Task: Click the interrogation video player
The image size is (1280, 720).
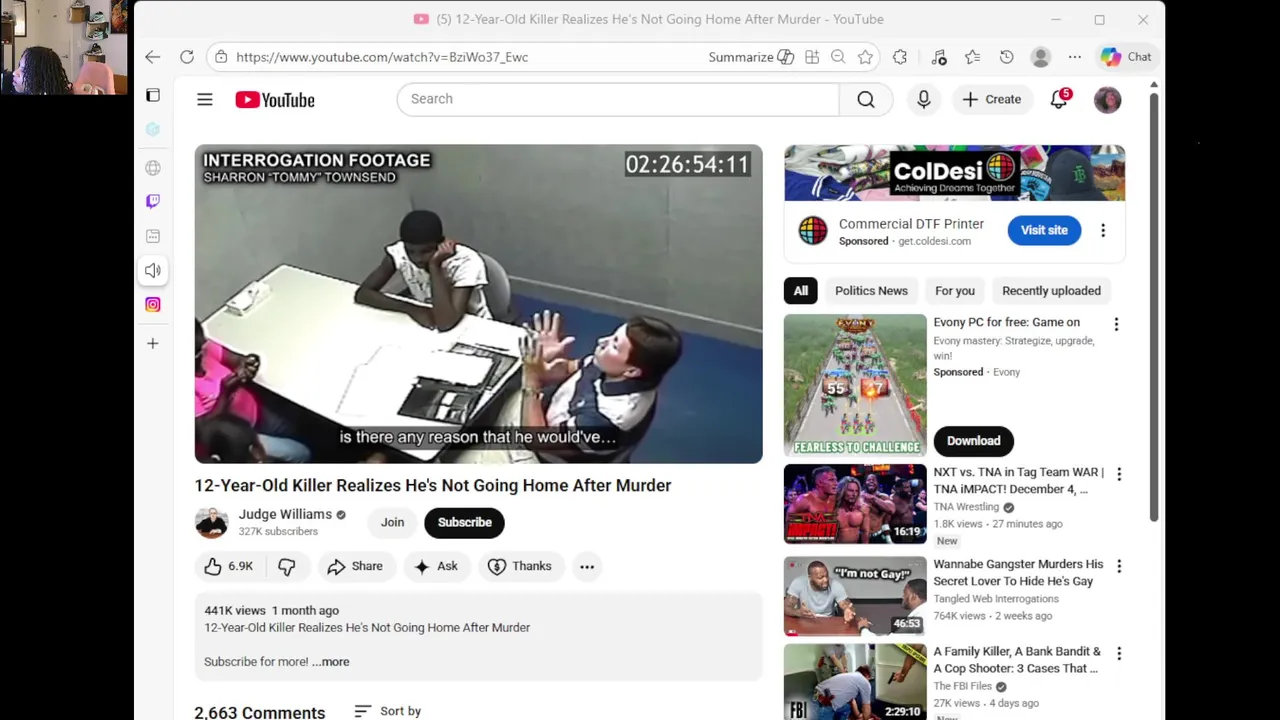Action: click(x=478, y=304)
